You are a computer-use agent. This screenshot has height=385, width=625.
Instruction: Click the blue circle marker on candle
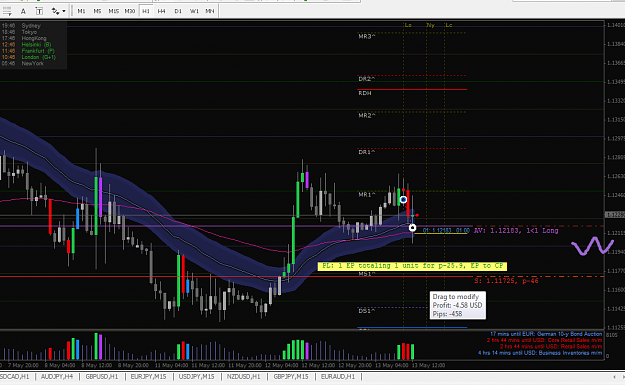(x=403, y=199)
